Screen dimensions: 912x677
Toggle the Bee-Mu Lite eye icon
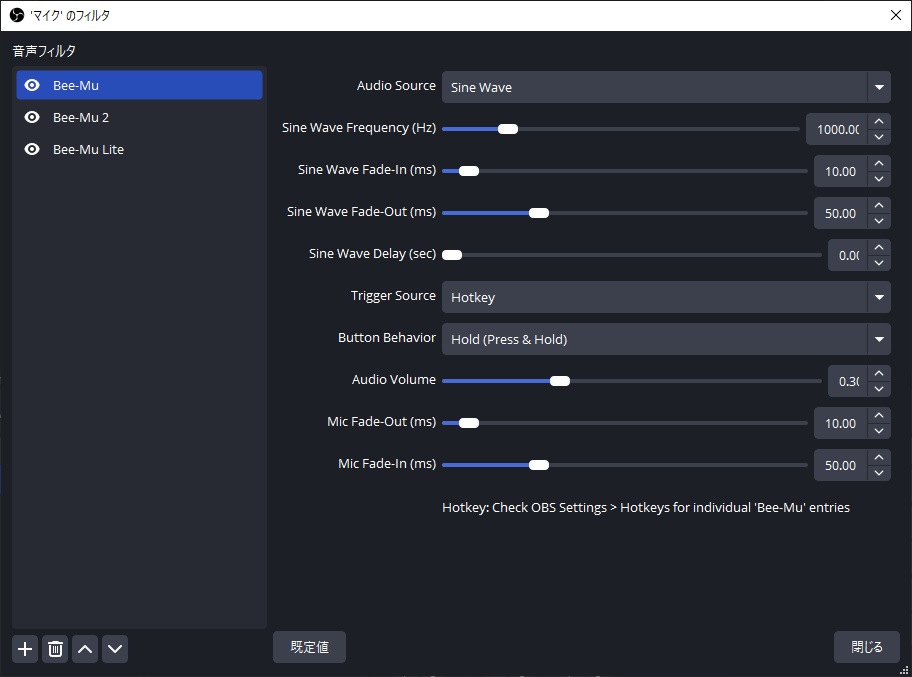click(32, 149)
